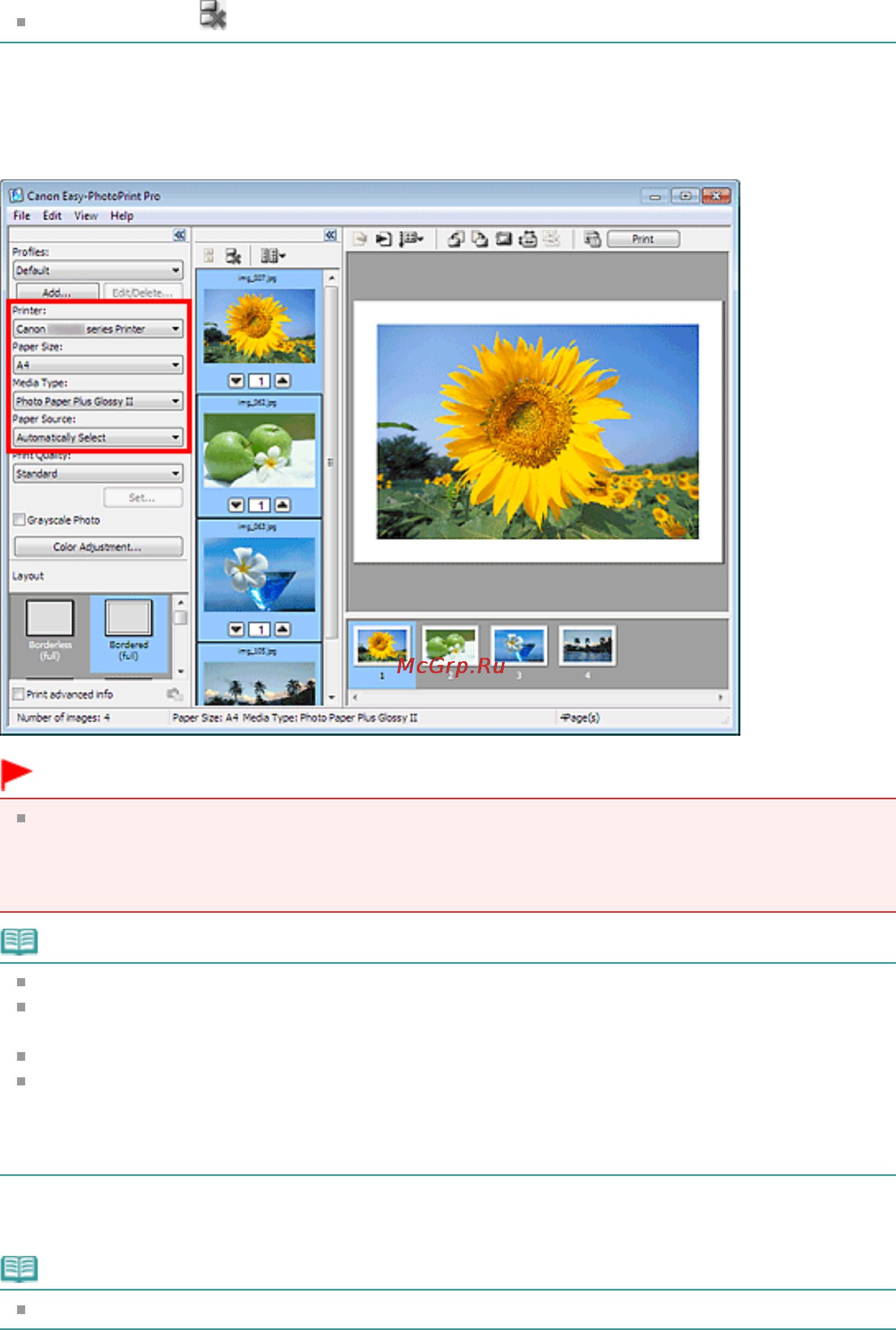896x1330 pixels.
Task: Click the Canon Easy-PhotoPrint Pro title bar icon
Action: (16, 196)
